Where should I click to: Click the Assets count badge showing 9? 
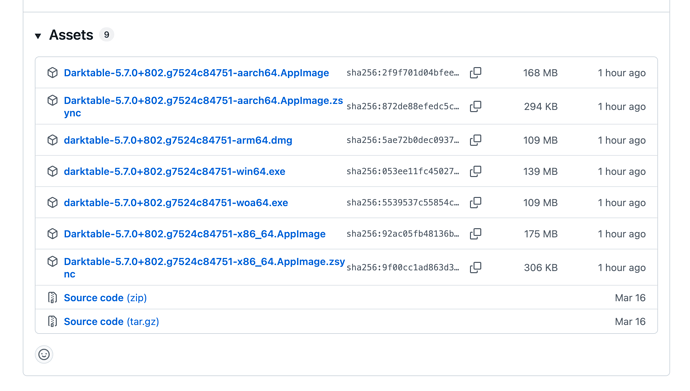[x=106, y=34]
